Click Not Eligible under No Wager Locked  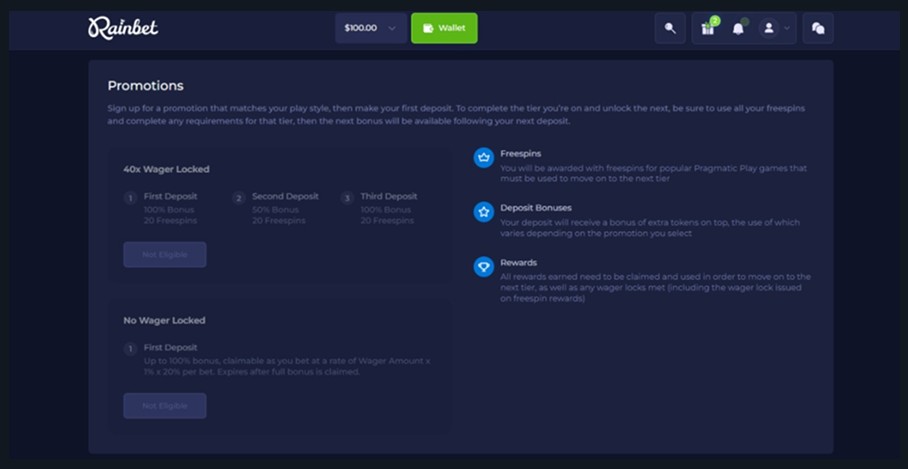165,406
